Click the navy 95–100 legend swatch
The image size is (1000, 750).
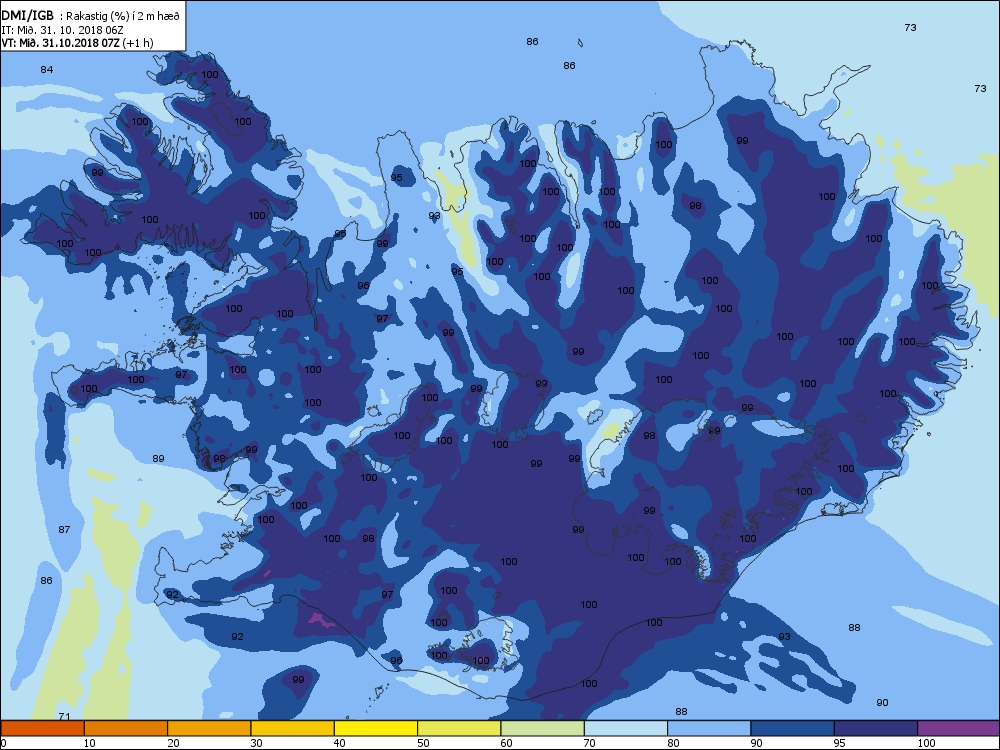876,728
